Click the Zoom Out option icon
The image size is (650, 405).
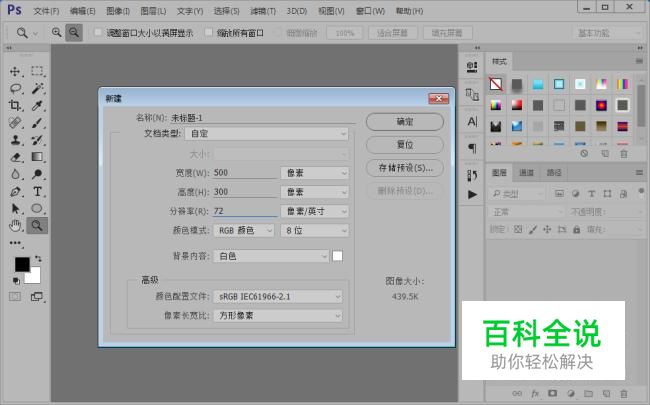tap(74, 32)
